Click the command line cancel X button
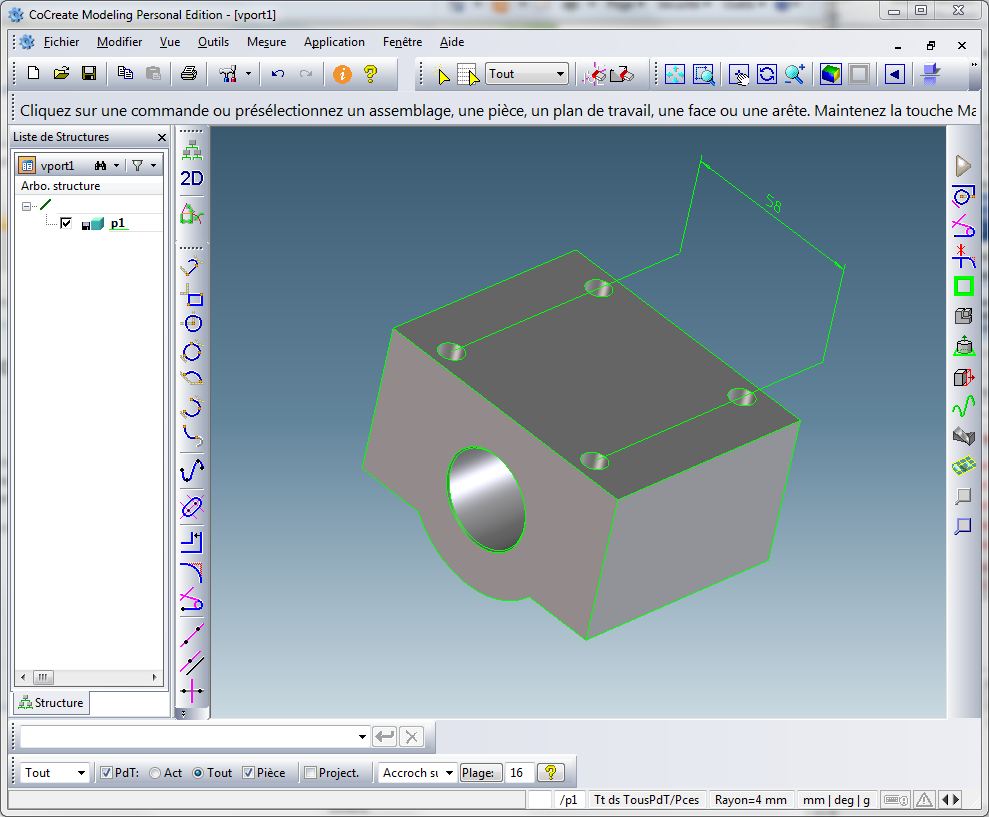 [x=412, y=736]
